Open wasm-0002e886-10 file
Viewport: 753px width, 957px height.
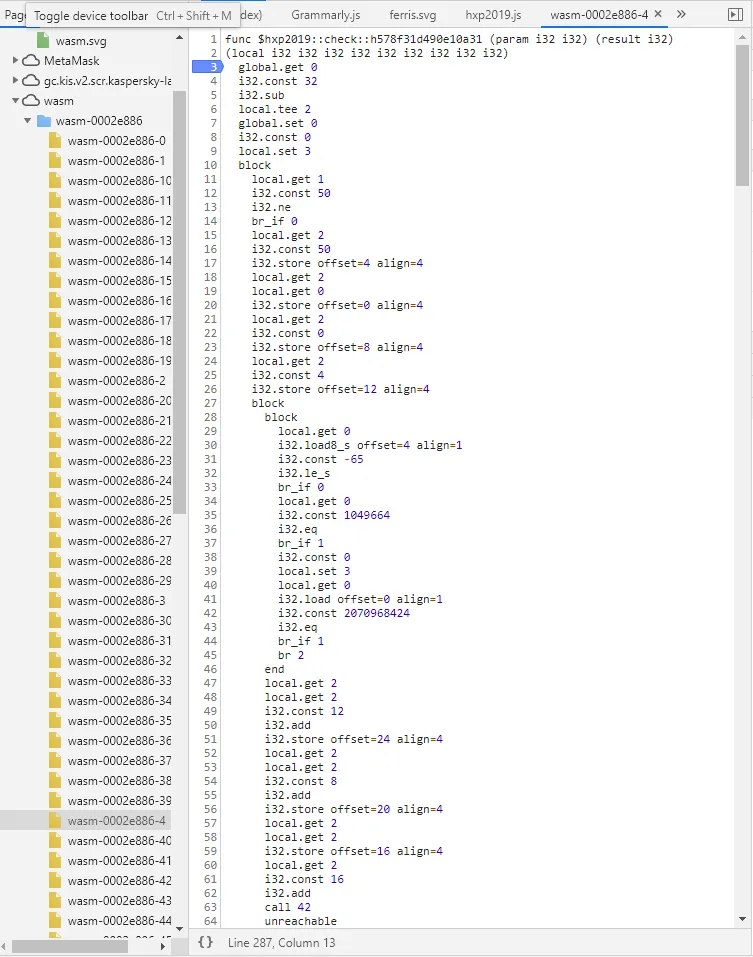120,181
